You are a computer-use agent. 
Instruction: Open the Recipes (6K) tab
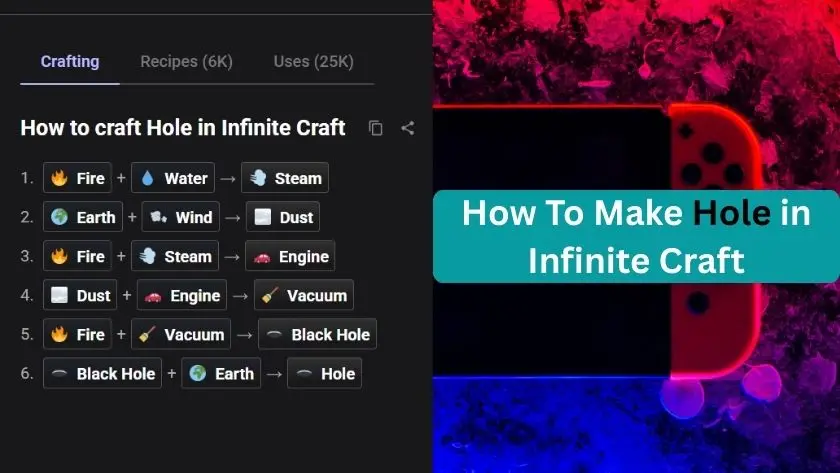(x=186, y=62)
